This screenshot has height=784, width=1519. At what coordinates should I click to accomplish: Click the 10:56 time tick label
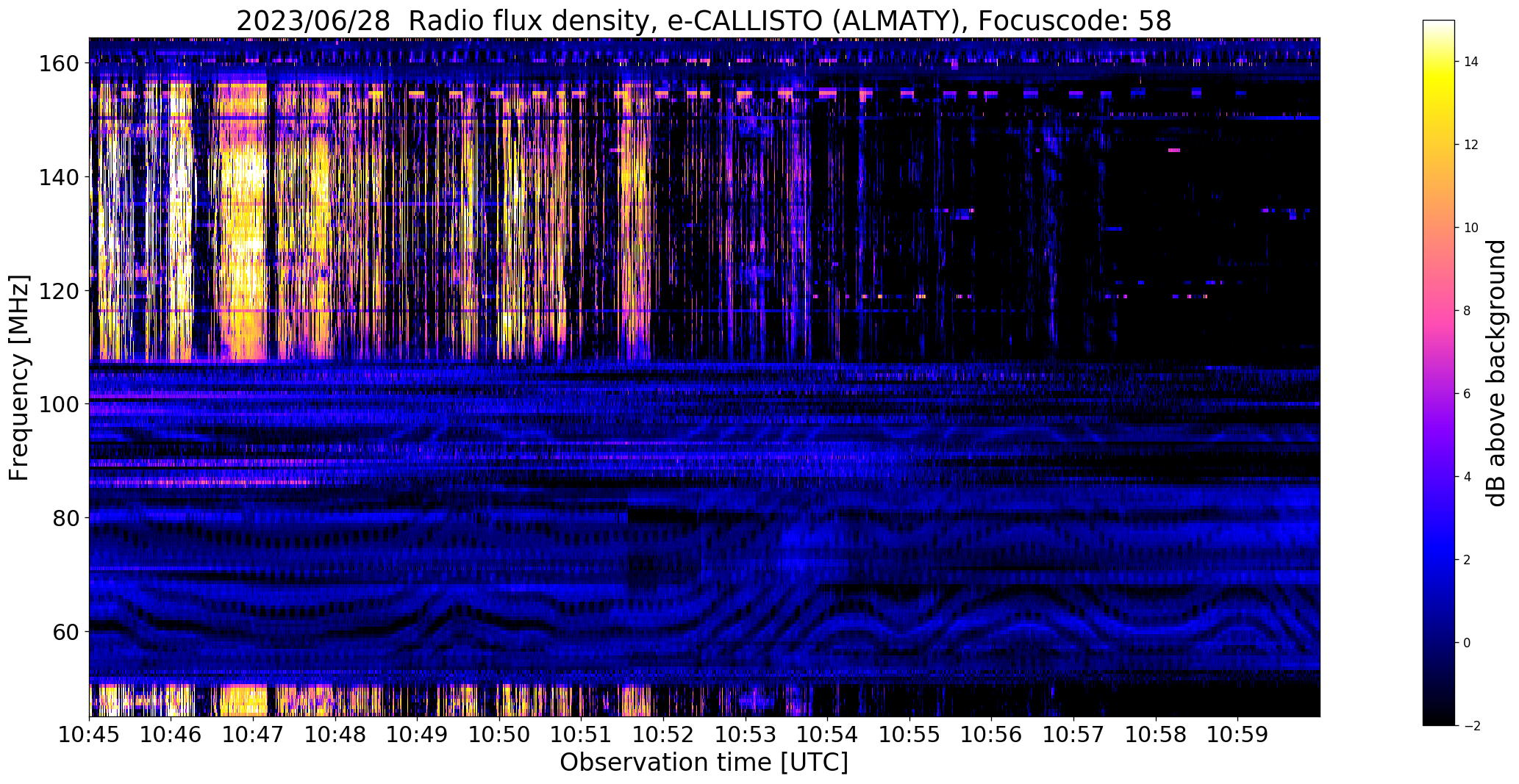(x=992, y=734)
